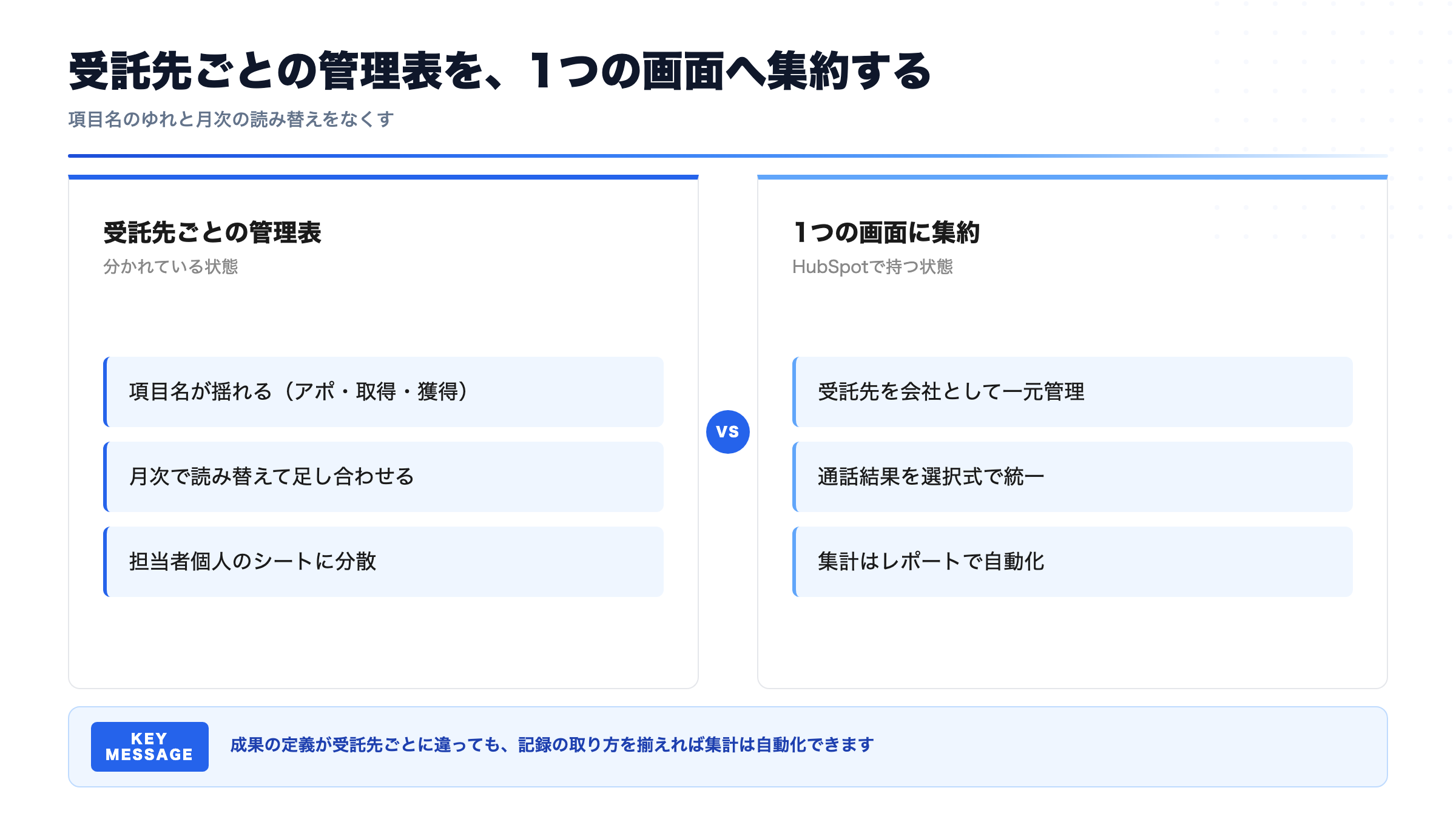Click the subtitle 項目名のゆれと月次の読み替えをなくす
Viewport: 1456px width, 819px height.
[231, 119]
